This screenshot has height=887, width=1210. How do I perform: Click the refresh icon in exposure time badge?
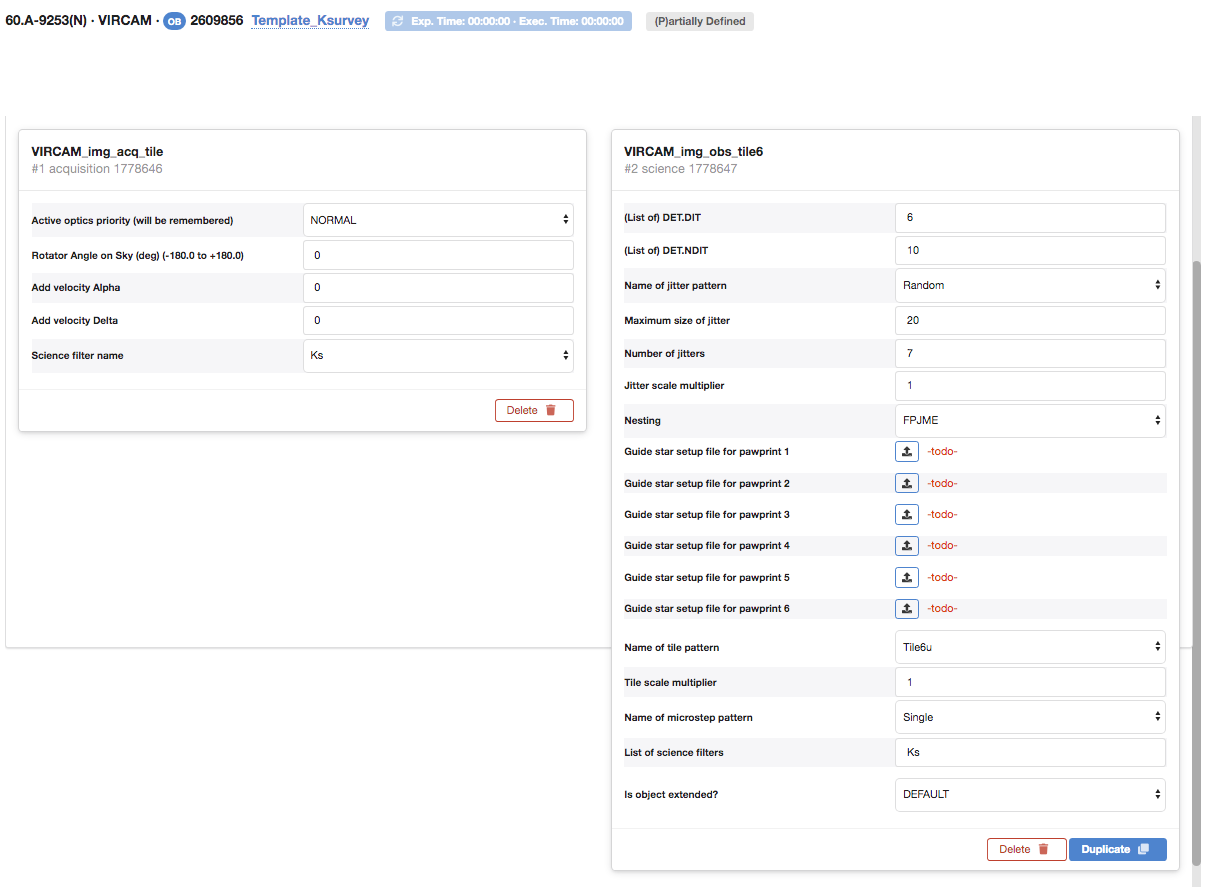[398, 21]
